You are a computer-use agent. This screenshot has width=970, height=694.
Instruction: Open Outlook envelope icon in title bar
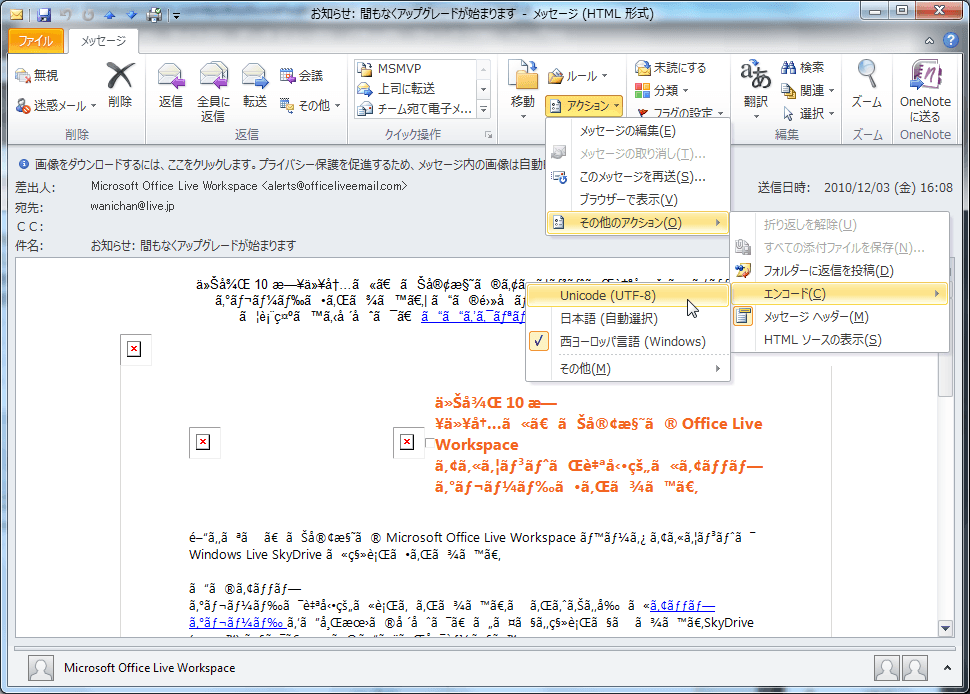(x=17, y=14)
